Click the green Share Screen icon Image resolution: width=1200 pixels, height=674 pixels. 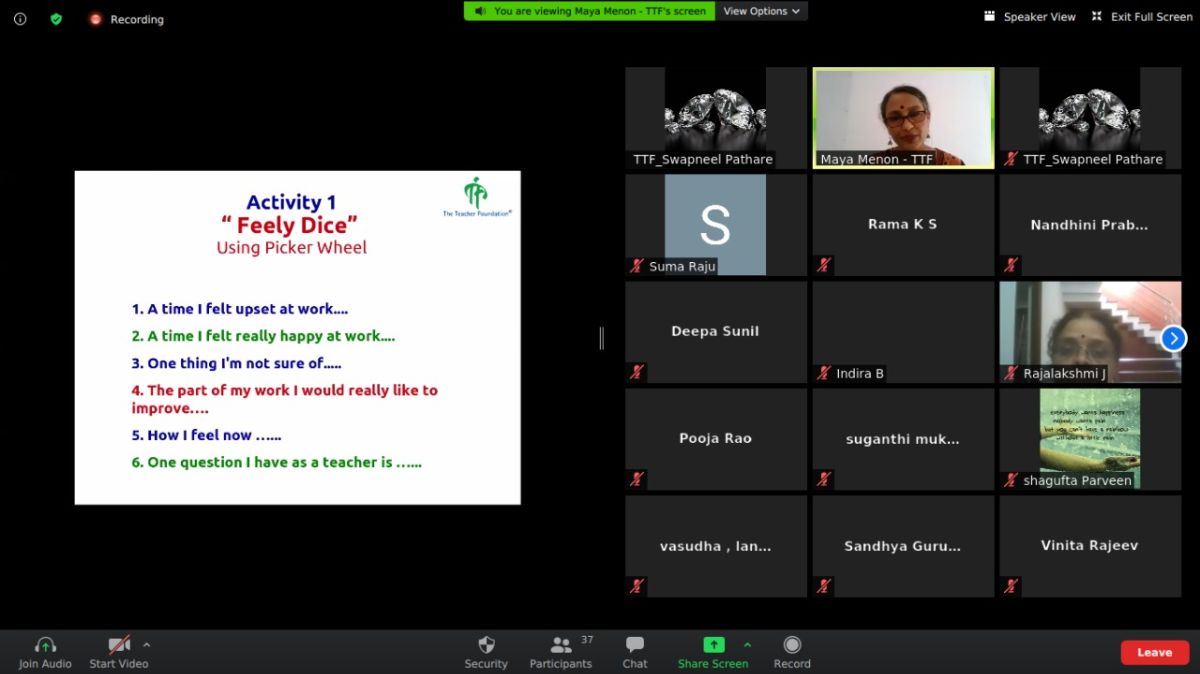point(713,645)
